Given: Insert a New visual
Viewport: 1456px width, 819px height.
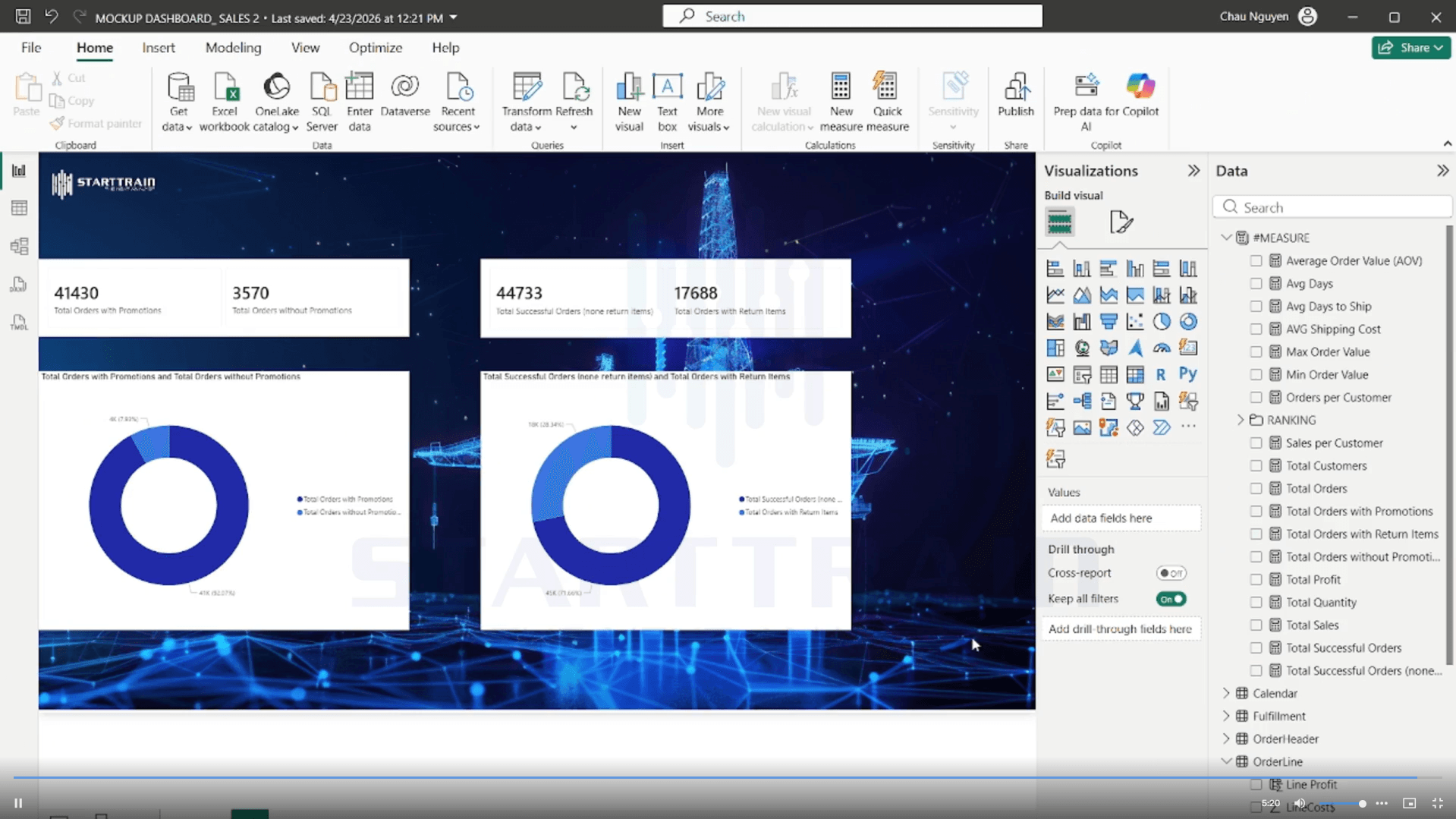Looking at the screenshot, I should tap(629, 102).
